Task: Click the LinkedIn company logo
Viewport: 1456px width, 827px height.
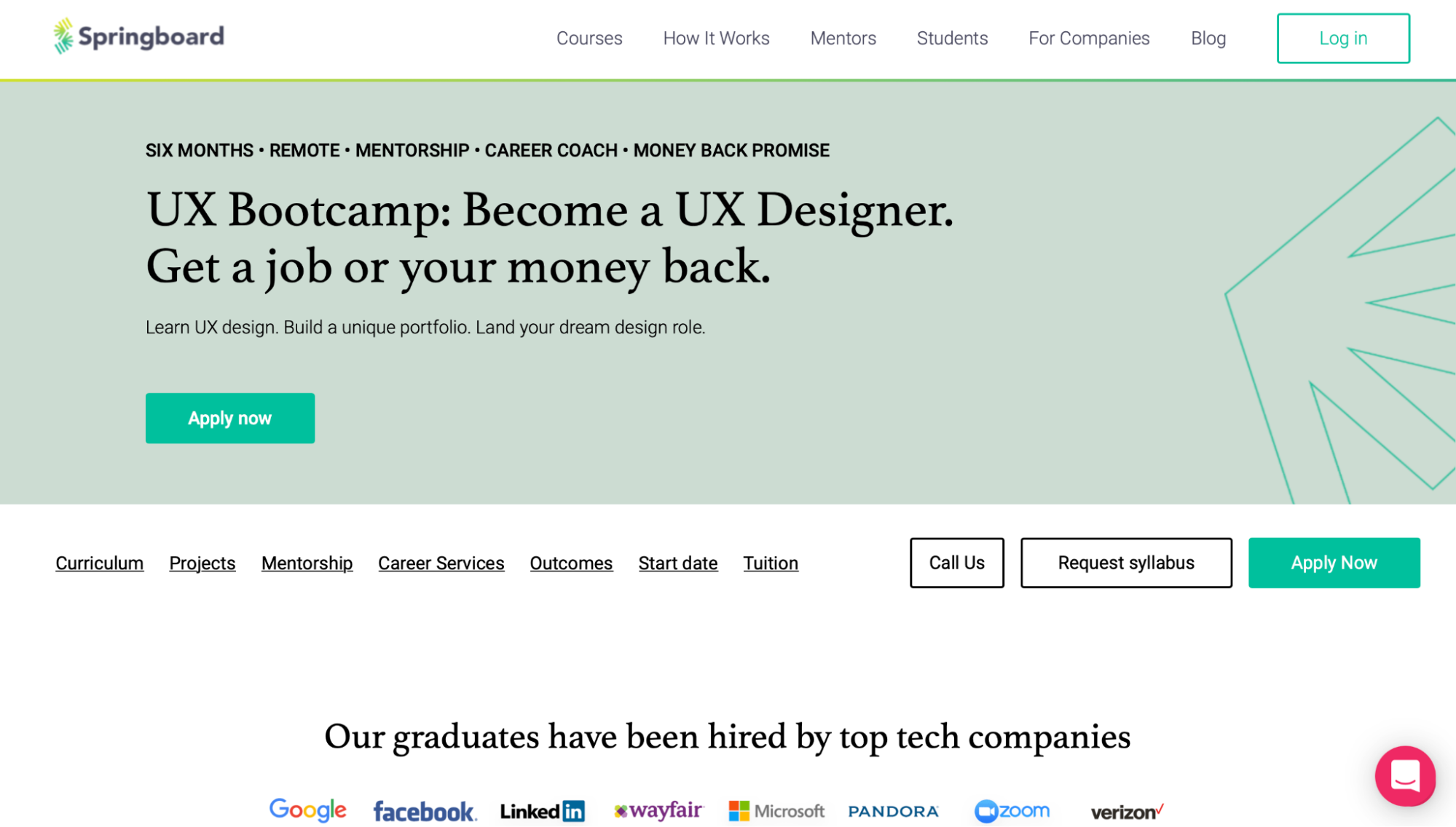Action: (541, 810)
